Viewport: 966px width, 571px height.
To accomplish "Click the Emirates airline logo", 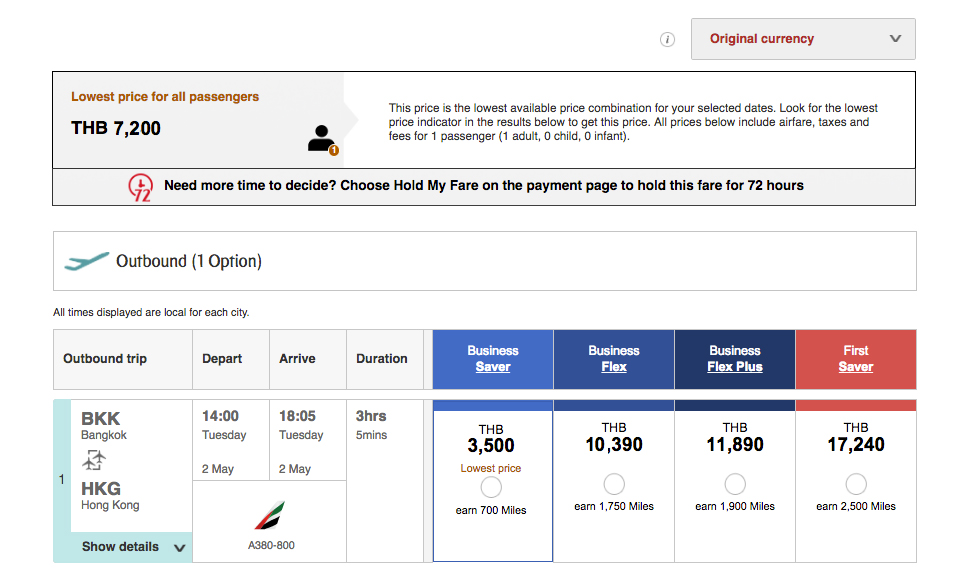I will 270,516.
